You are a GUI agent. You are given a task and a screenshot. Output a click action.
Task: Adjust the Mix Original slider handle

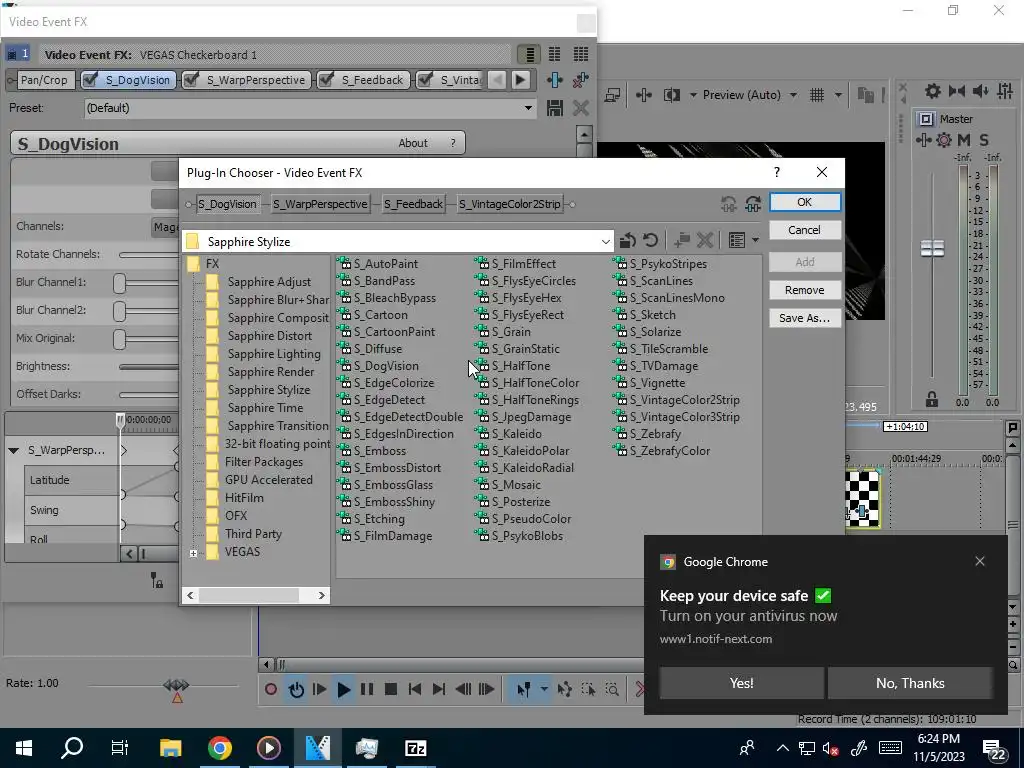coord(119,339)
